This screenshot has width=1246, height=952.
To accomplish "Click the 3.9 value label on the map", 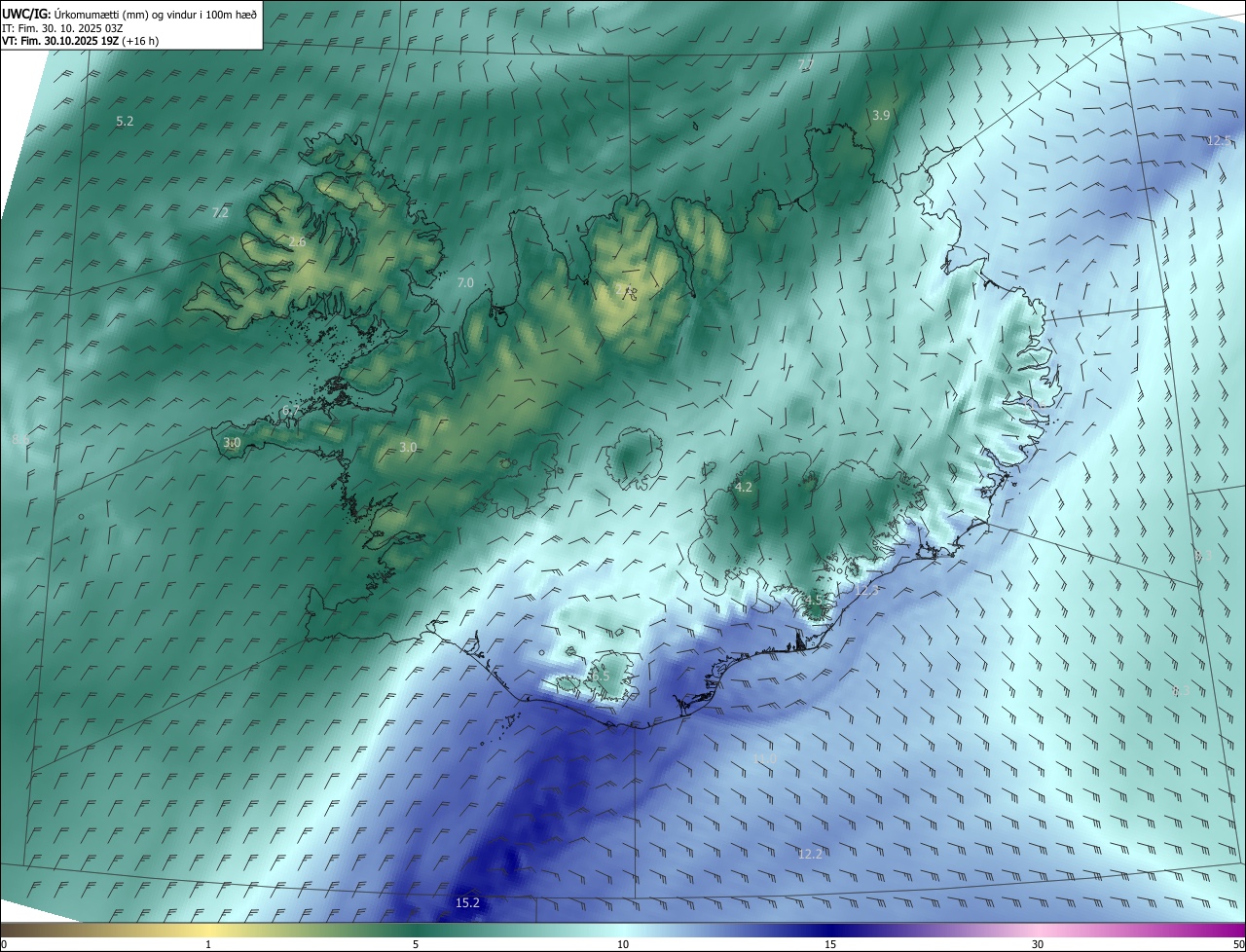I will (x=880, y=115).
